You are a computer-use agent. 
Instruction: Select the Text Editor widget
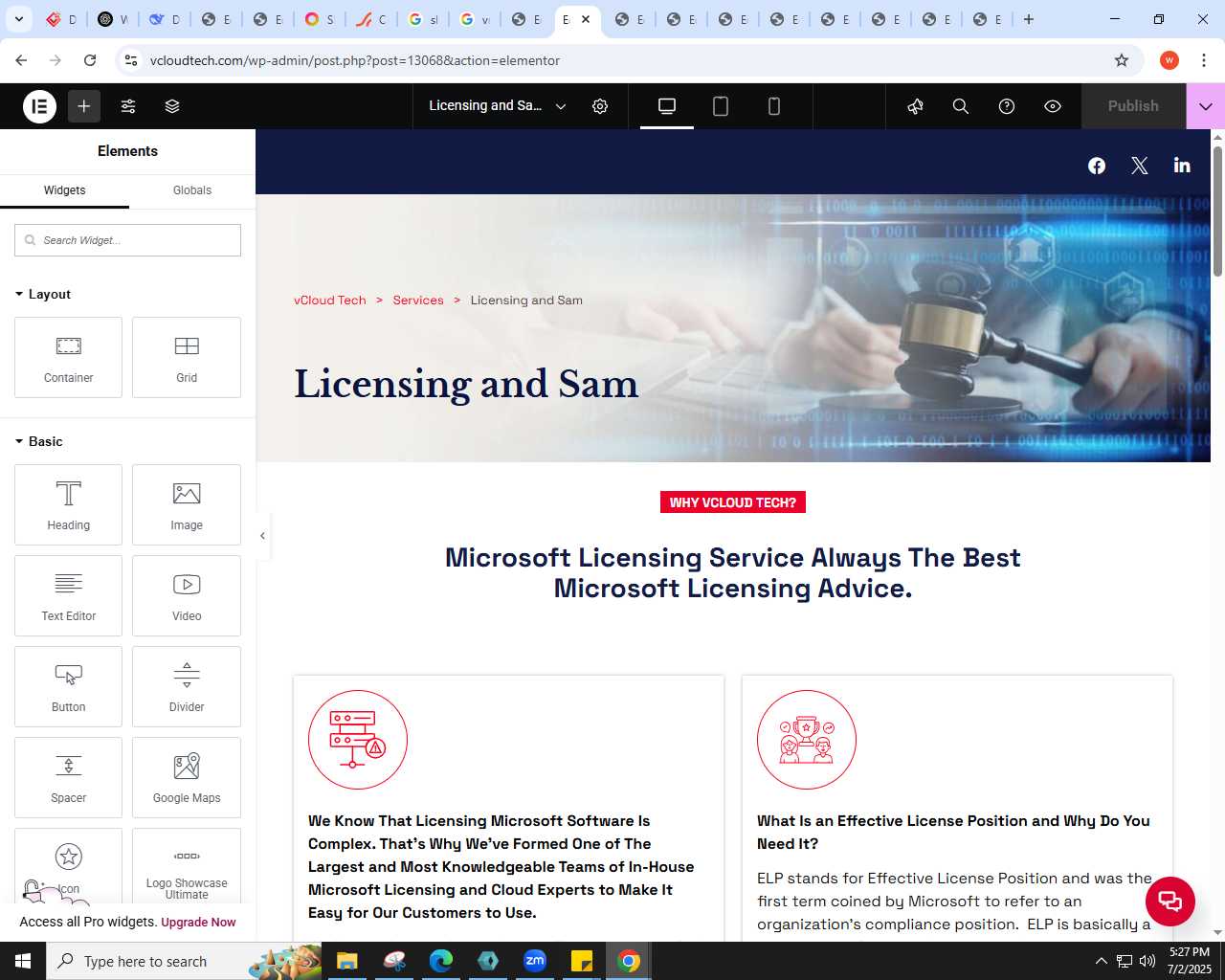coord(68,595)
